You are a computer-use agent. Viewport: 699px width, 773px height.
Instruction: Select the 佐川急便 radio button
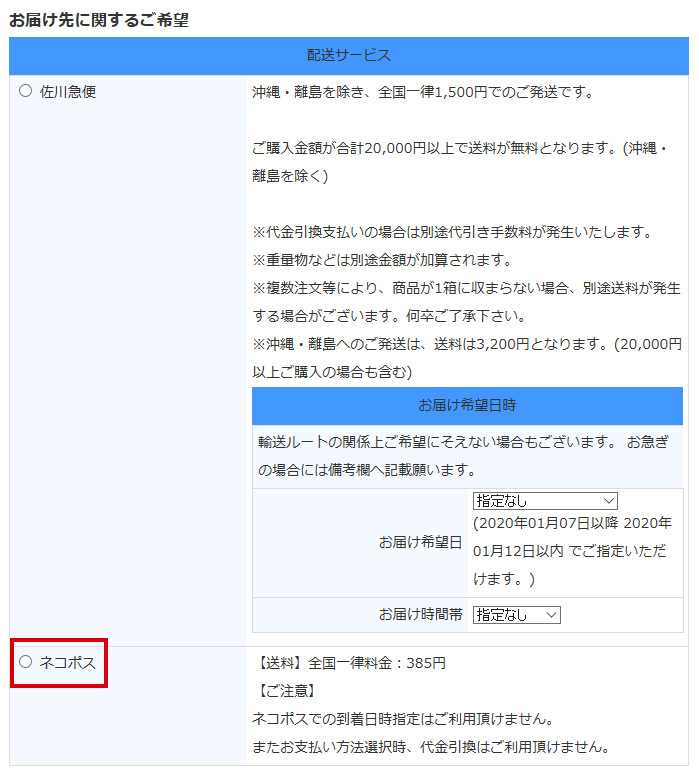coord(26,91)
